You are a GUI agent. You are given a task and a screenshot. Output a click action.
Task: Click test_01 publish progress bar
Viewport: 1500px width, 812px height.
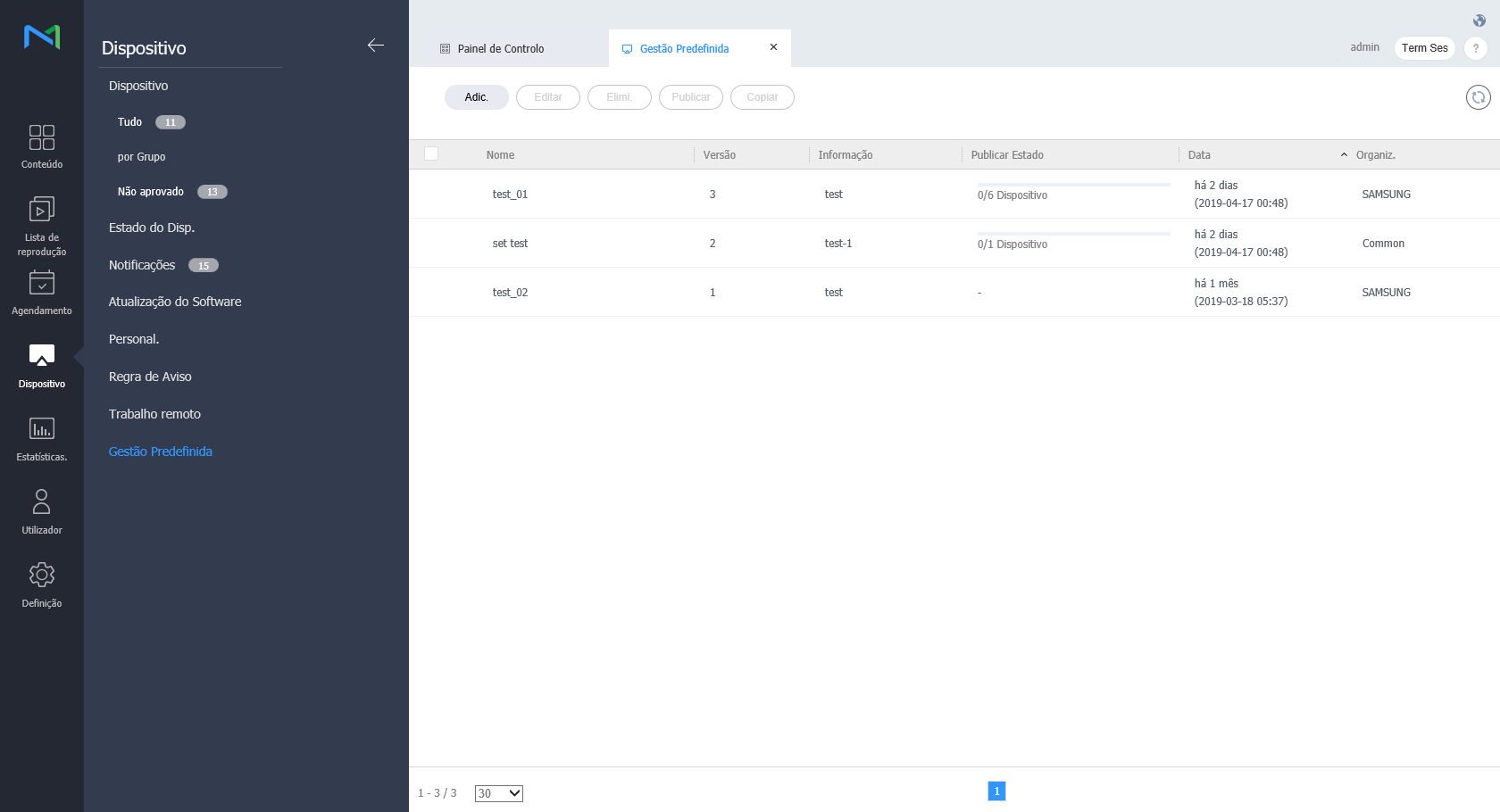pyautogui.click(x=1073, y=185)
